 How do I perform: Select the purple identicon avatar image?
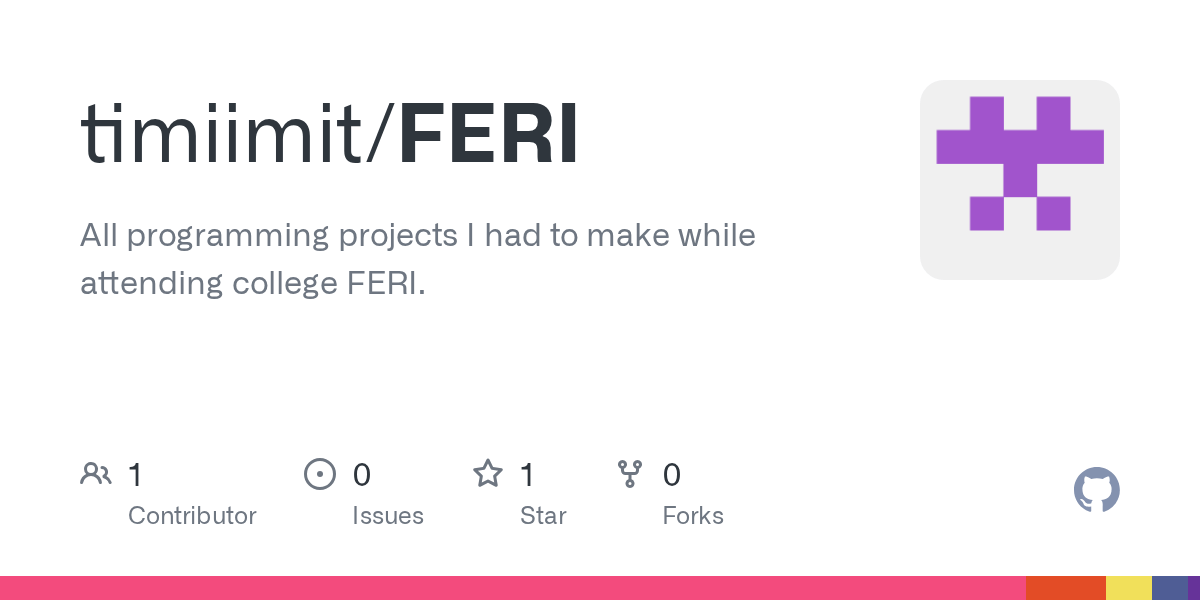[1020, 180]
